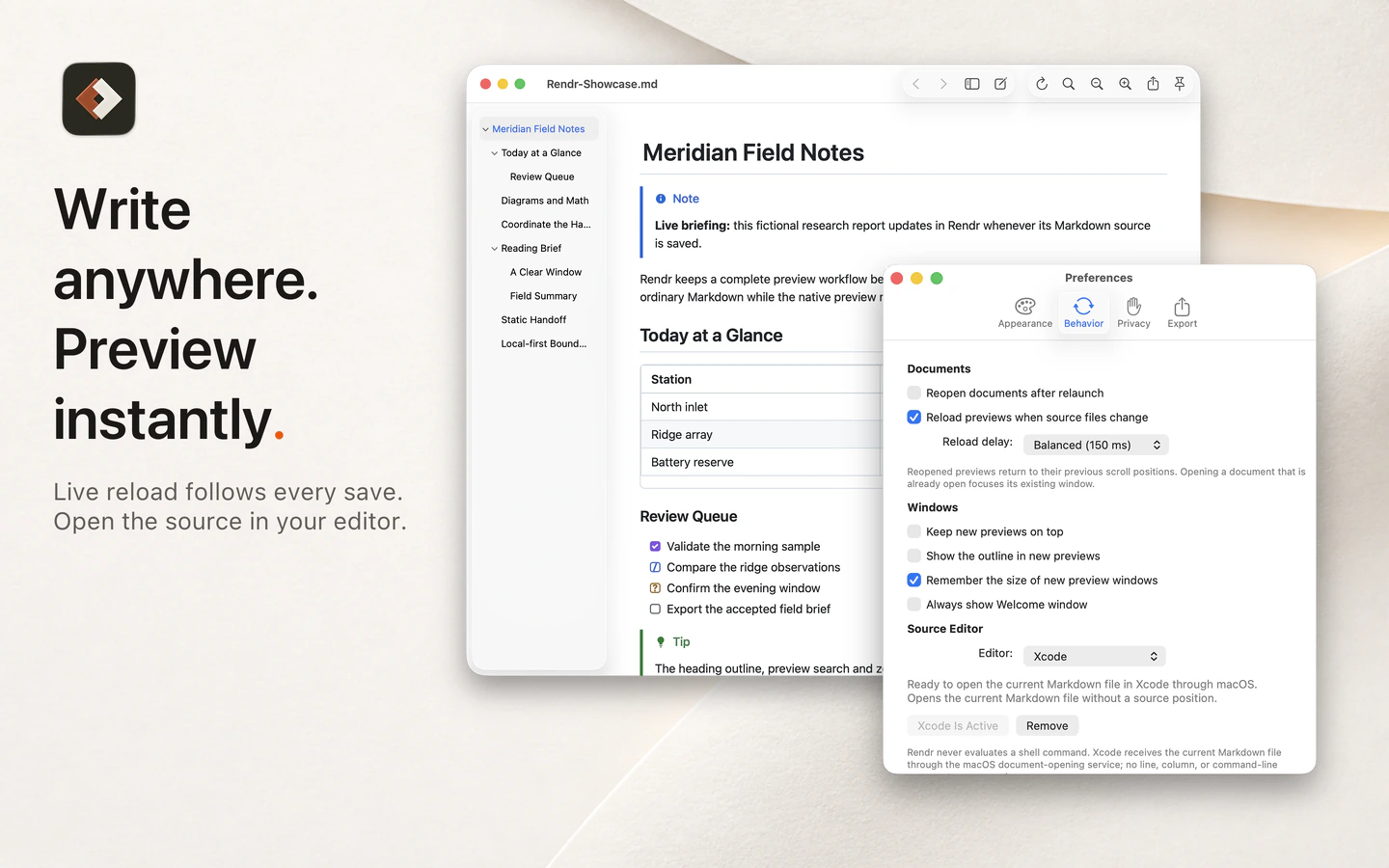Click the Preferences window title

(x=1099, y=278)
